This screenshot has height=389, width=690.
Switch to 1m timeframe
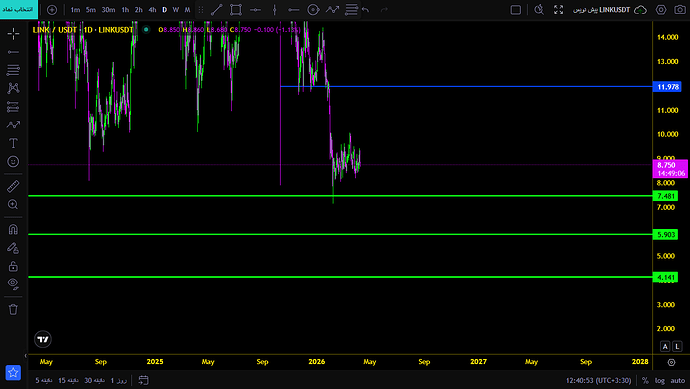(x=75, y=10)
